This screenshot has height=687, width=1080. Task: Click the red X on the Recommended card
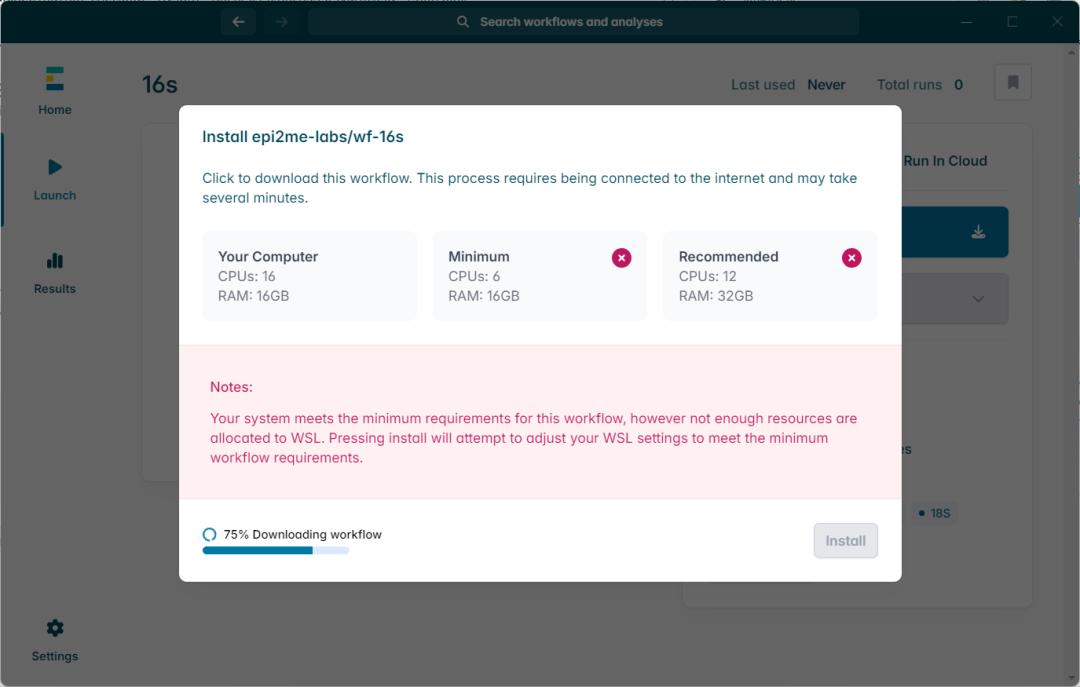pos(851,258)
